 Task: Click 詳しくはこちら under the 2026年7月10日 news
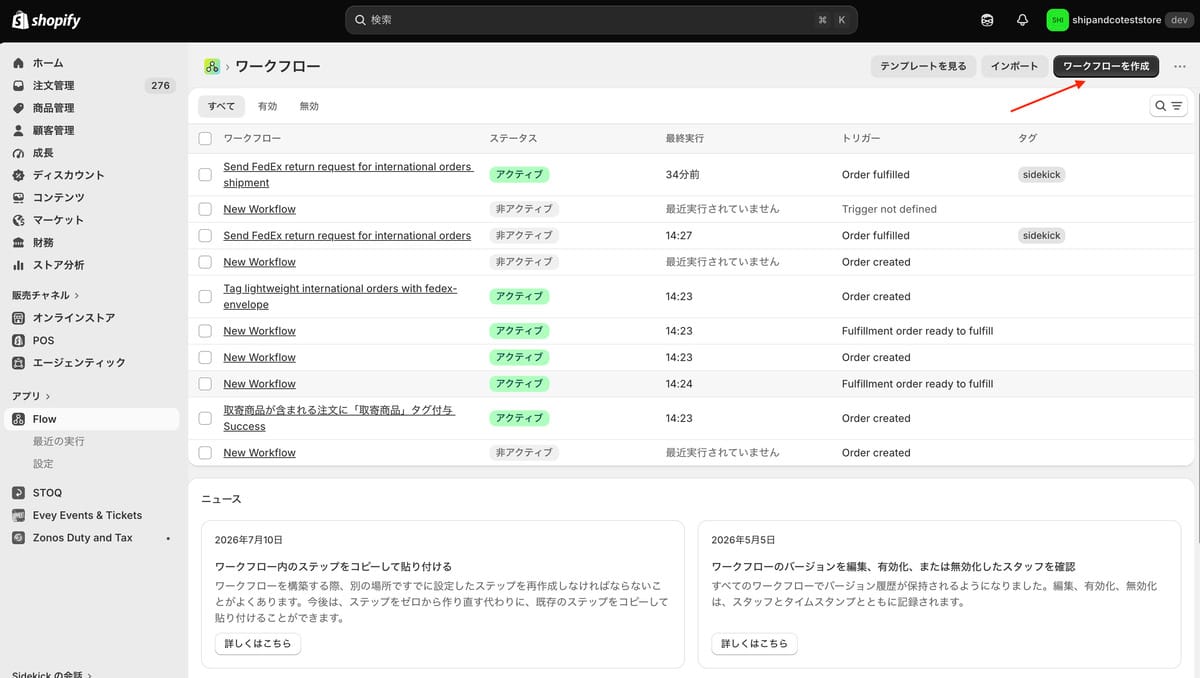(x=258, y=643)
